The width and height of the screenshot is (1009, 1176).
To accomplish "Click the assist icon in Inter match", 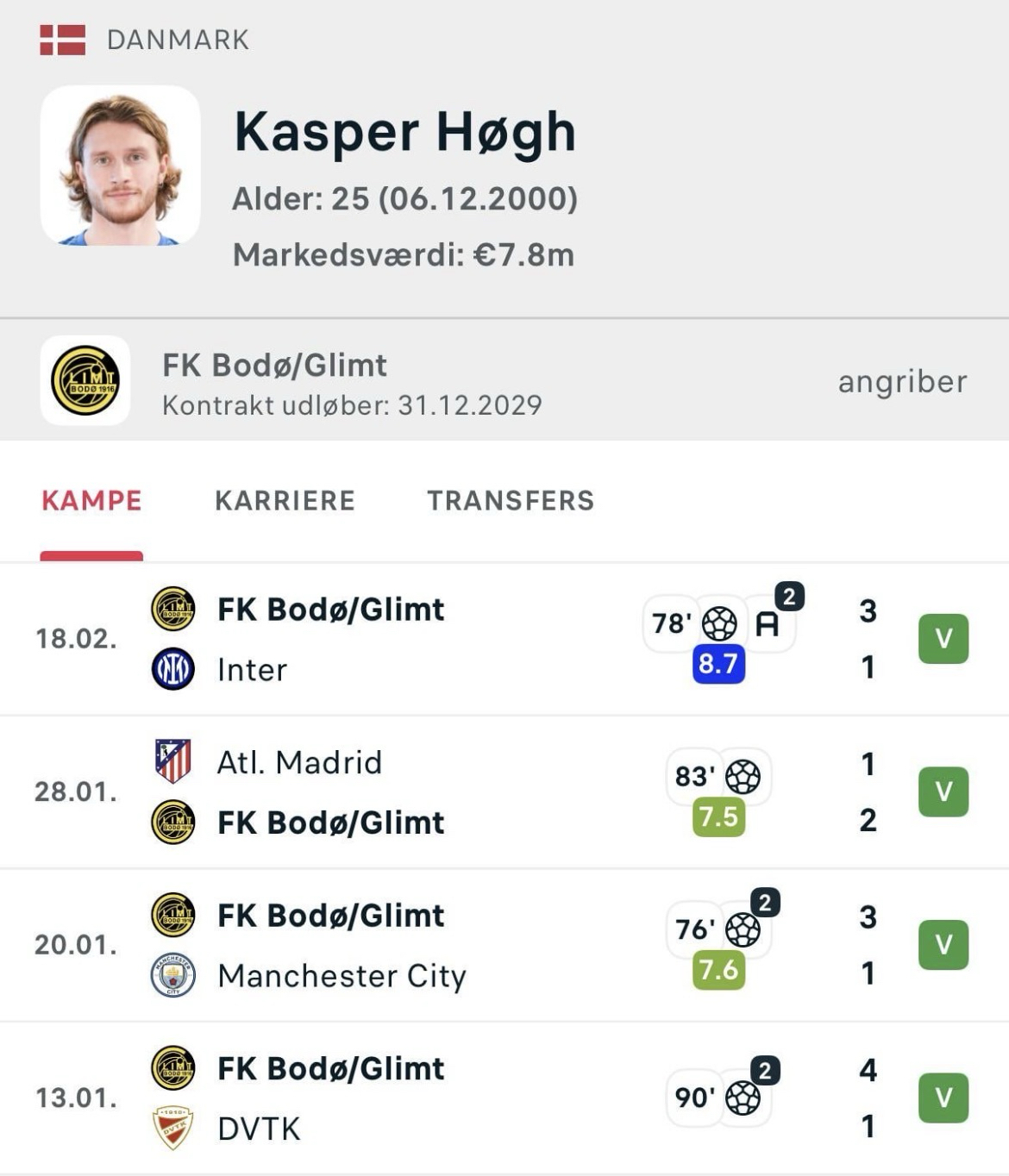I will 767,623.
